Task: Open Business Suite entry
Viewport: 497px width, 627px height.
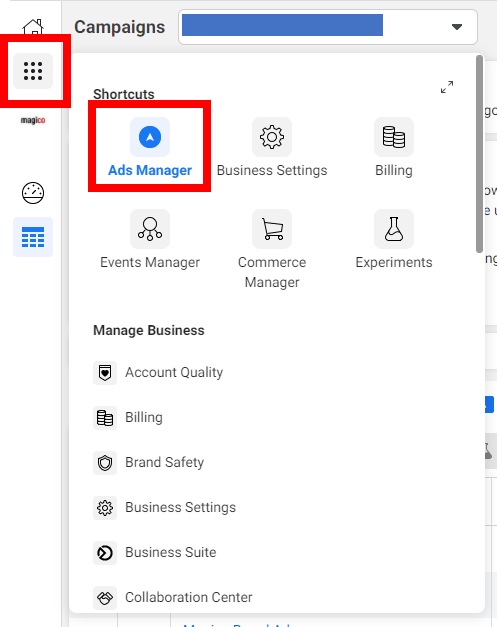Action: point(155,553)
